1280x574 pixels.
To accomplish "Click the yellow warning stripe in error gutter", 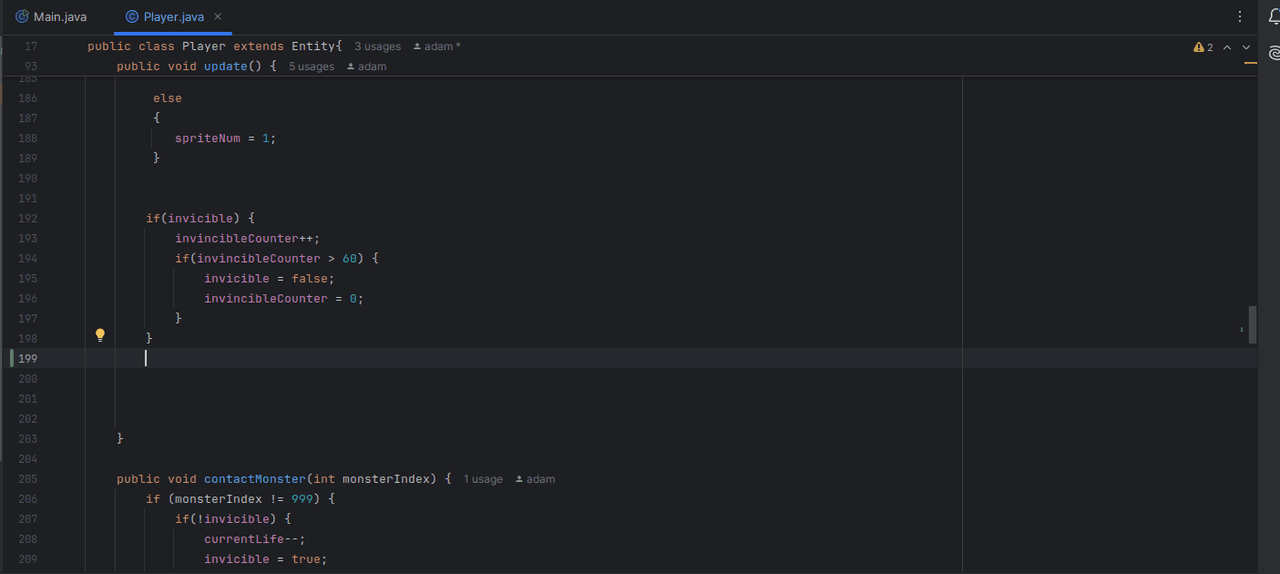I will point(1250,63).
